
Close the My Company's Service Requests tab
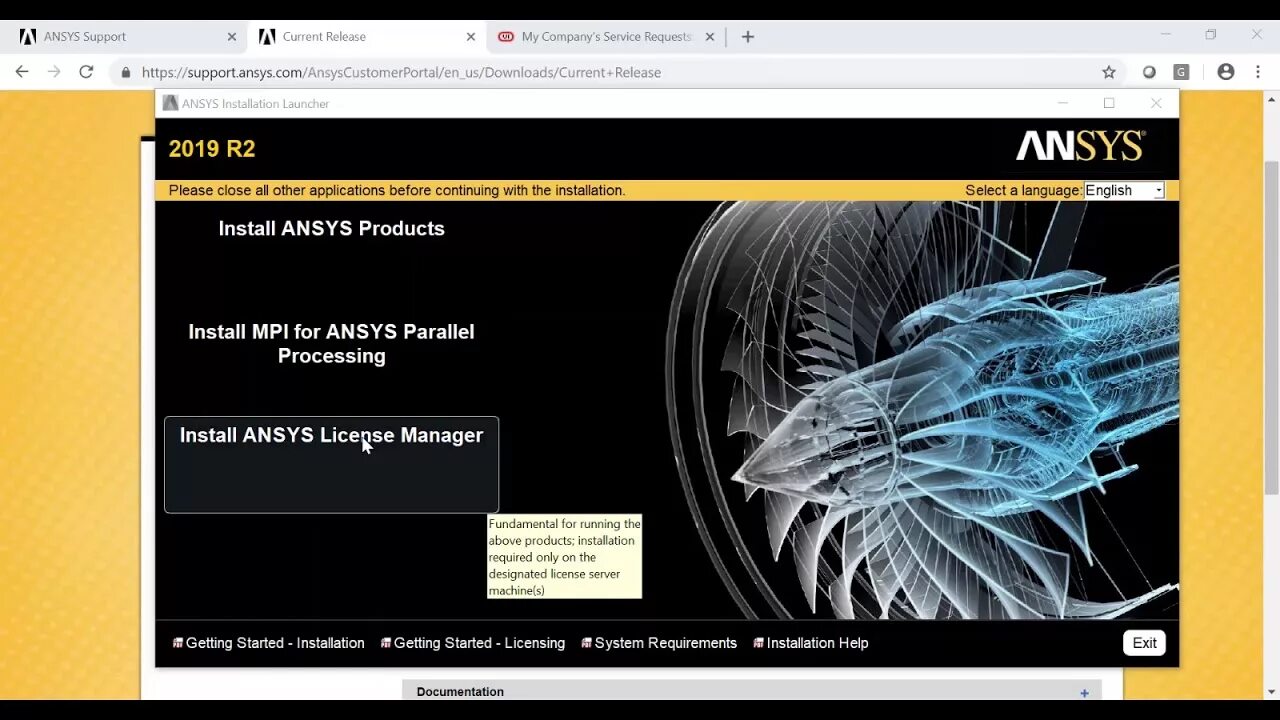tap(709, 36)
